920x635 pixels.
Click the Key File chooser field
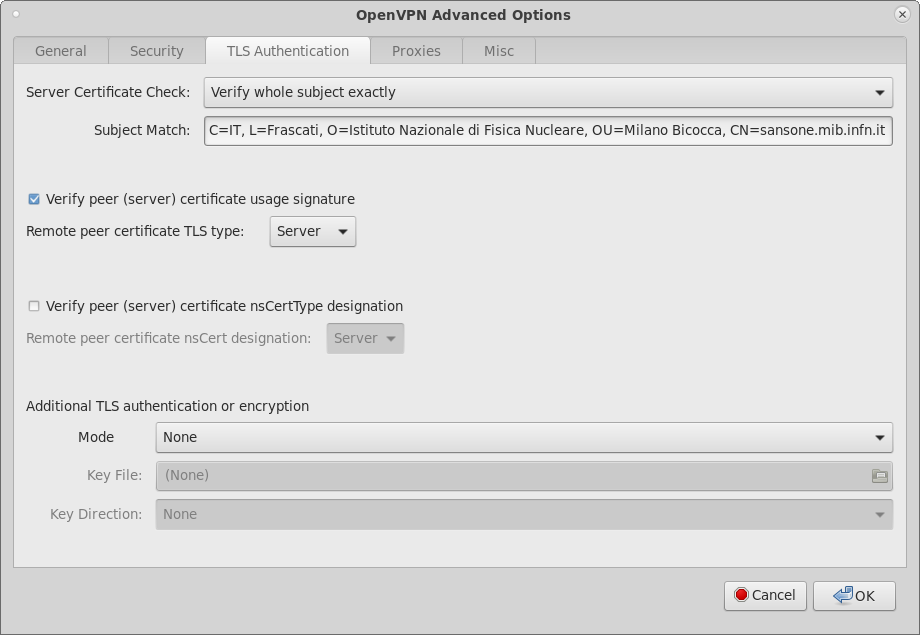[x=524, y=475]
